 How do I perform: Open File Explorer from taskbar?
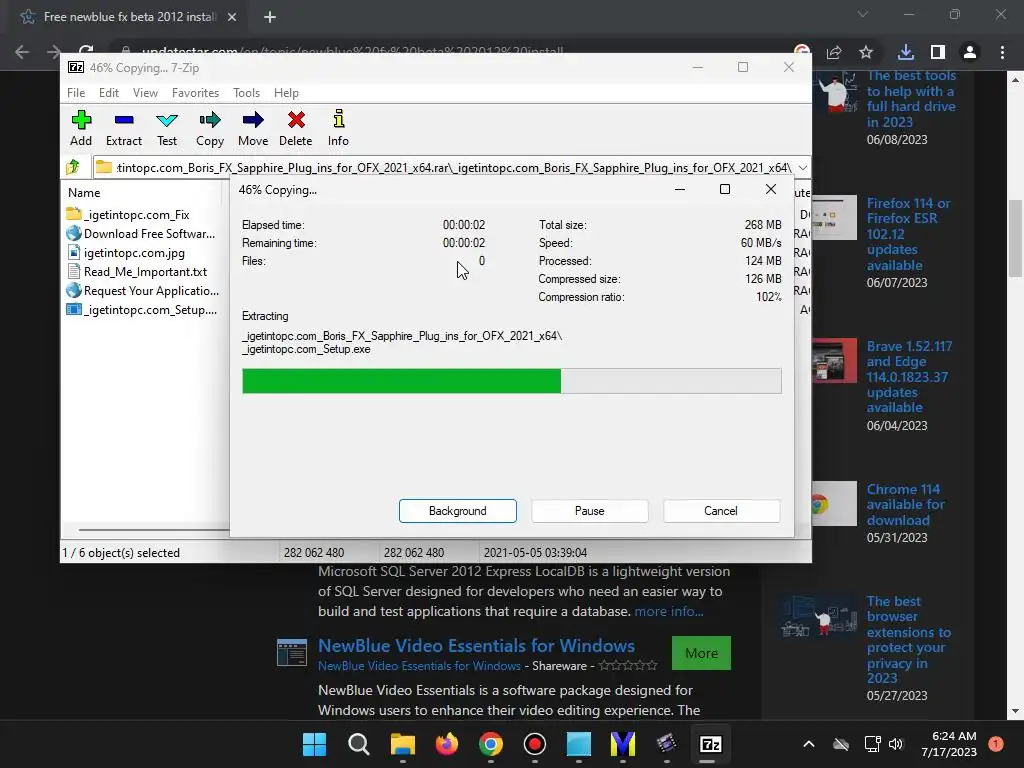click(402, 744)
